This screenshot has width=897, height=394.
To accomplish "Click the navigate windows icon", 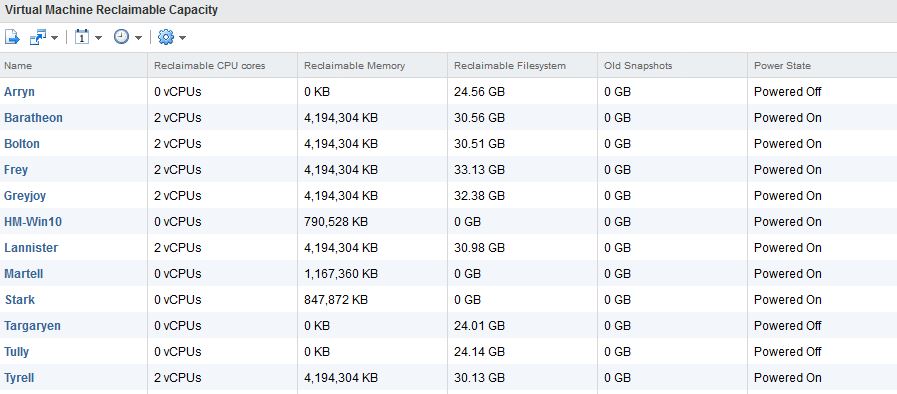I will coord(38,38).
